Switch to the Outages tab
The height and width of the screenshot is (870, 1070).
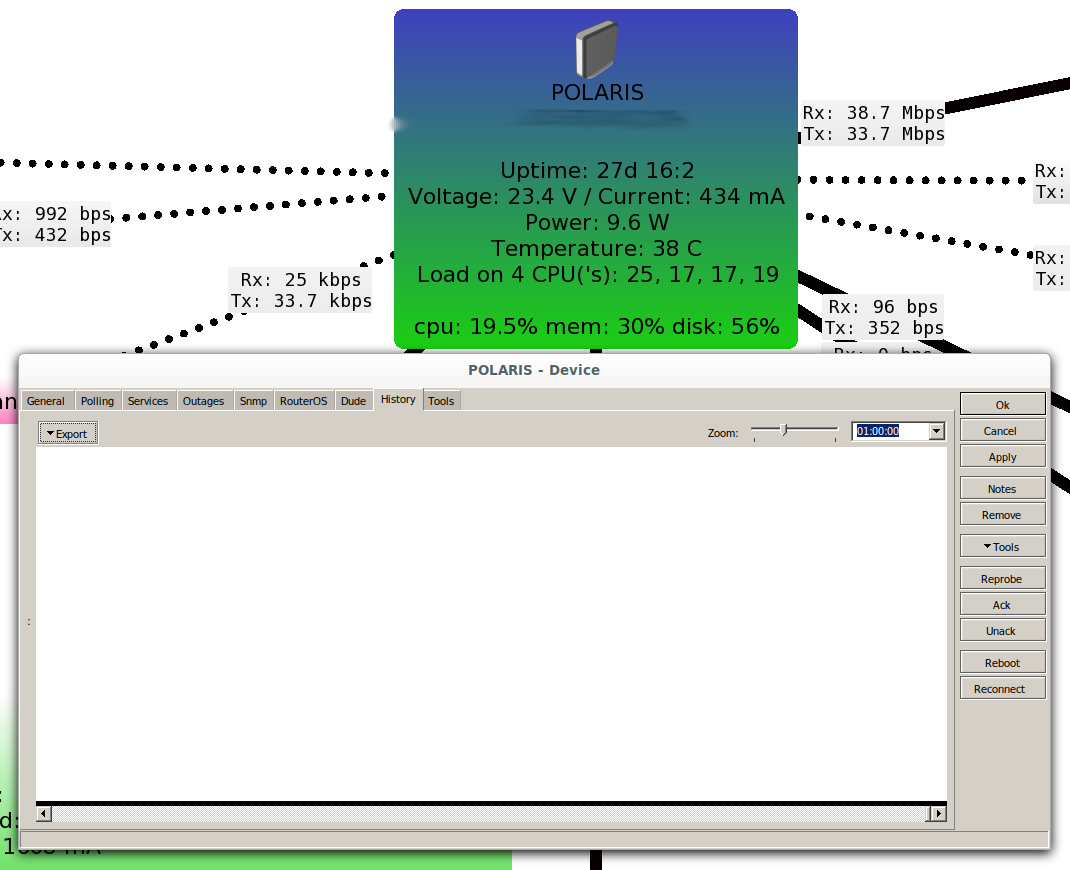(203, 401)
